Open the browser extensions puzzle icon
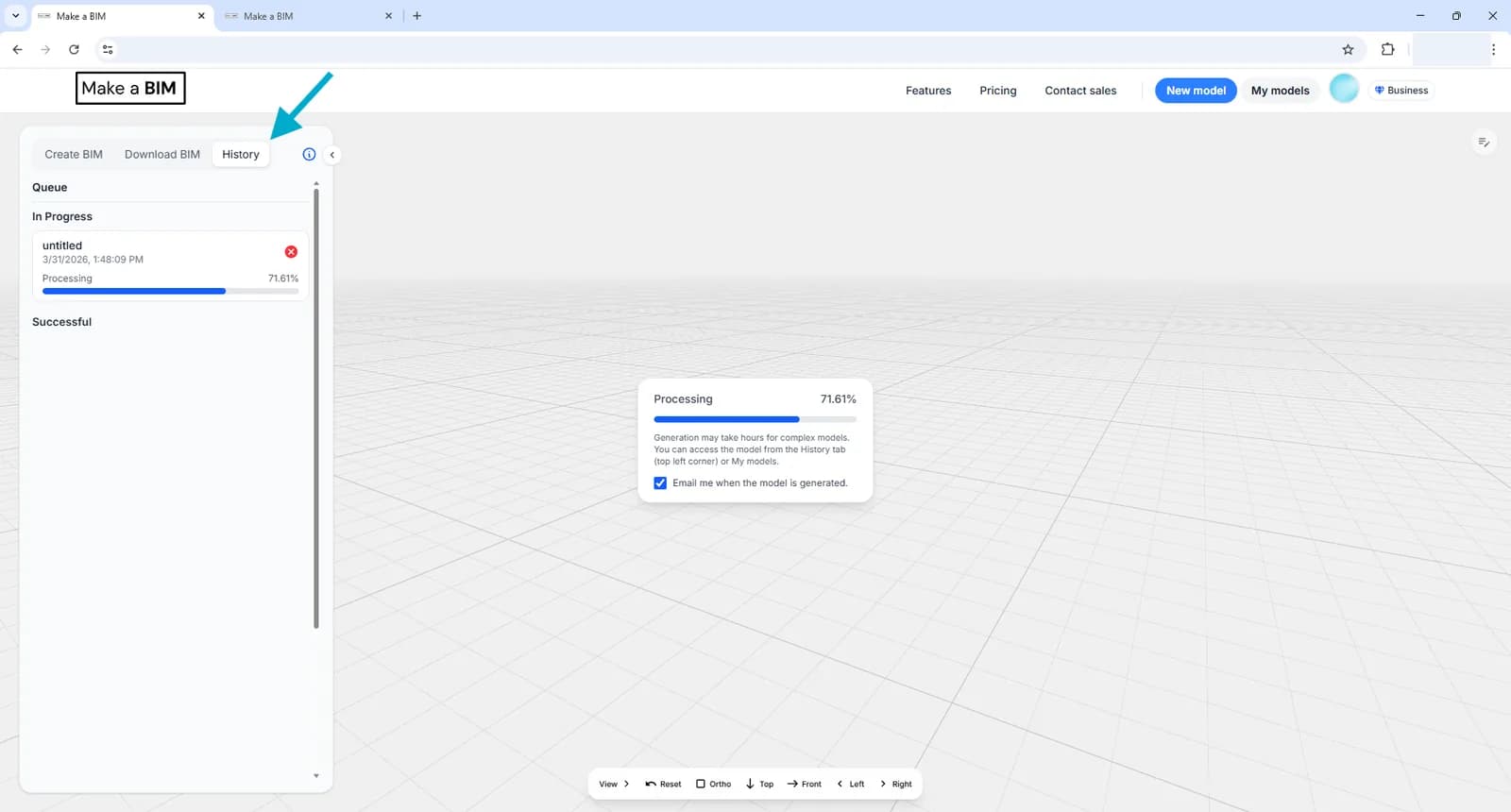Viewport: 1511px width, 812px height. [x=1387, y=49]
